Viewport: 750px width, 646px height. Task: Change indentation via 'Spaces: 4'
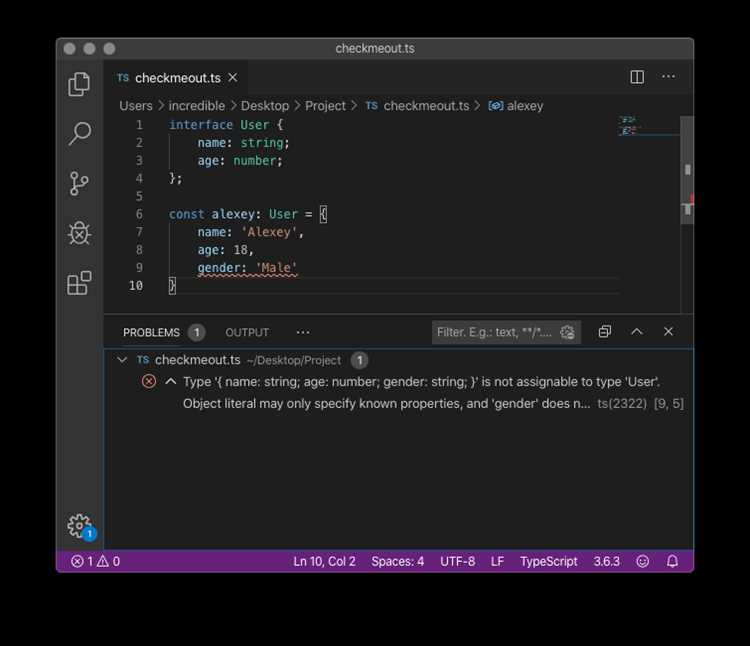click(x=397, y=561)
